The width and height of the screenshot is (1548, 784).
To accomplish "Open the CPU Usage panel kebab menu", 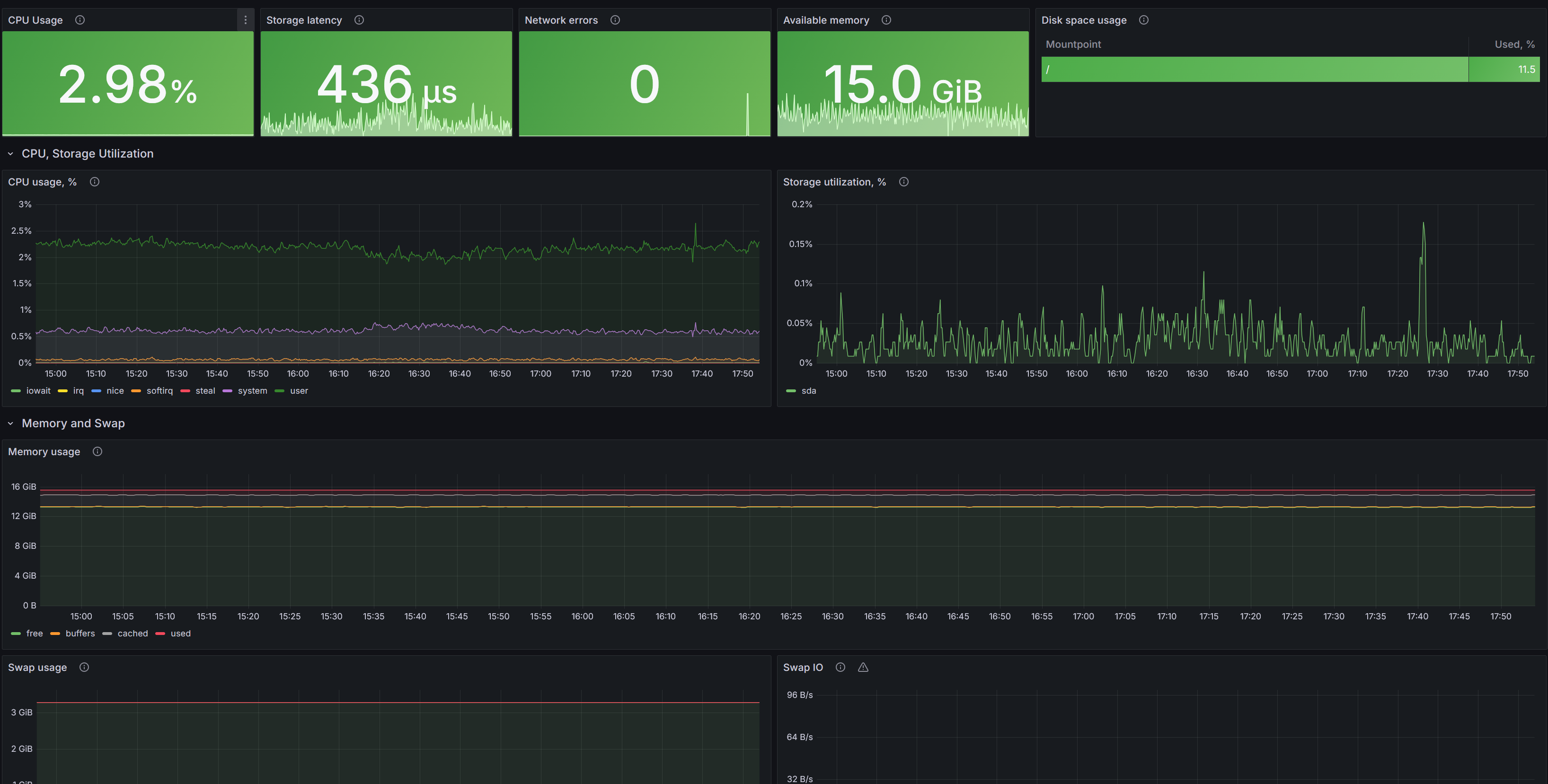I will tap(245, 19).
